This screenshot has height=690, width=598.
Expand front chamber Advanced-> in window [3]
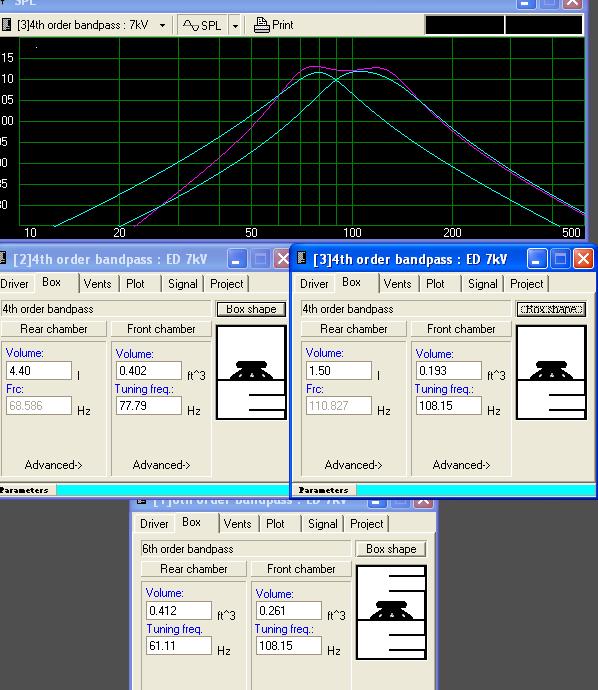click(461, 465)
